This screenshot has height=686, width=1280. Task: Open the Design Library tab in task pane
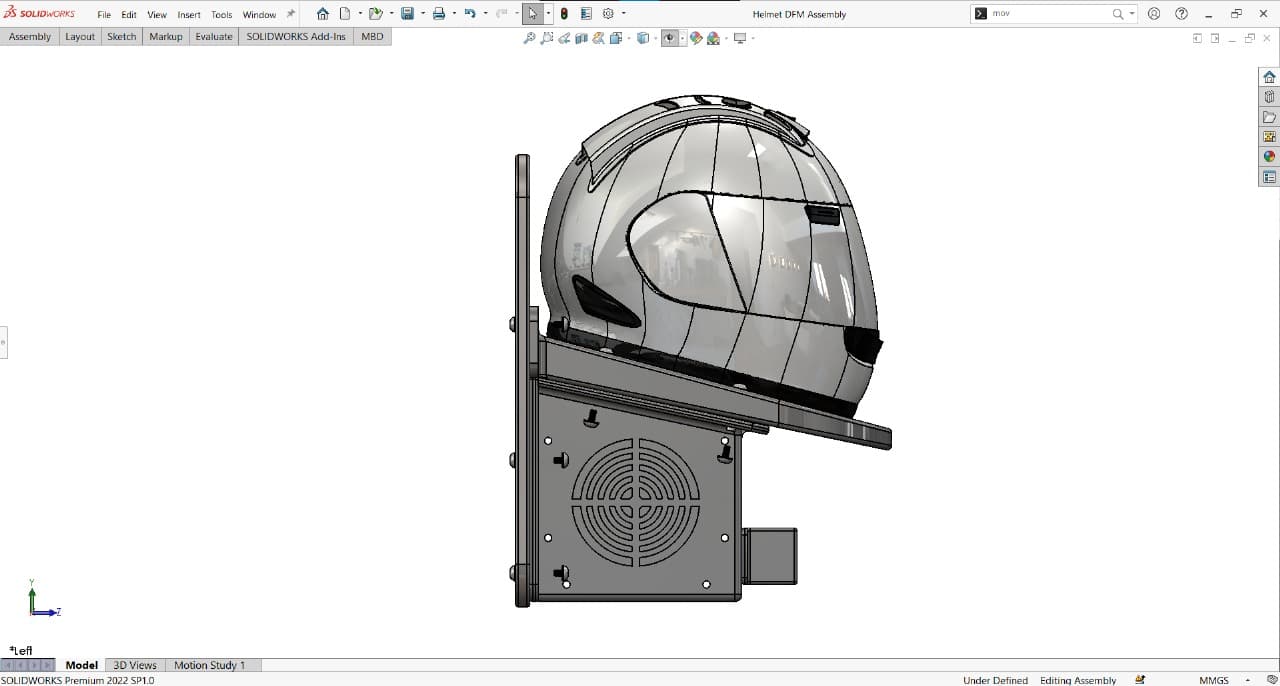[1269, 97]
